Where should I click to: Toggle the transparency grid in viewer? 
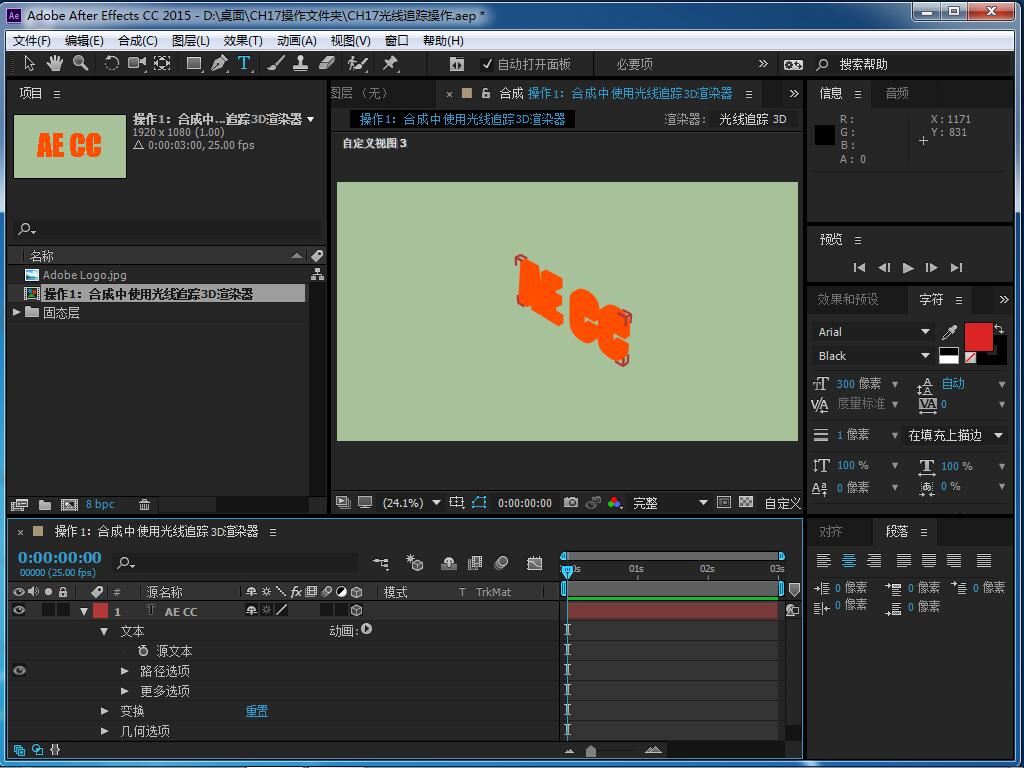[746, 502]
